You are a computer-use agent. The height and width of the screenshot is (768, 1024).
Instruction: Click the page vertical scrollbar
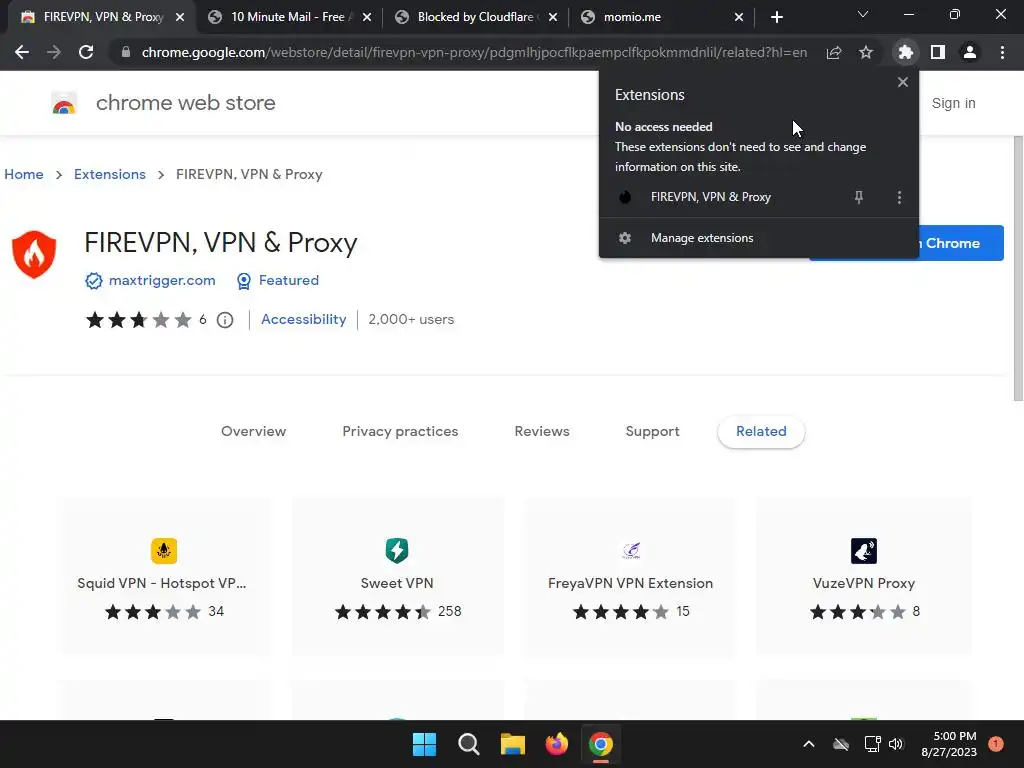(x=1017, y=268)
